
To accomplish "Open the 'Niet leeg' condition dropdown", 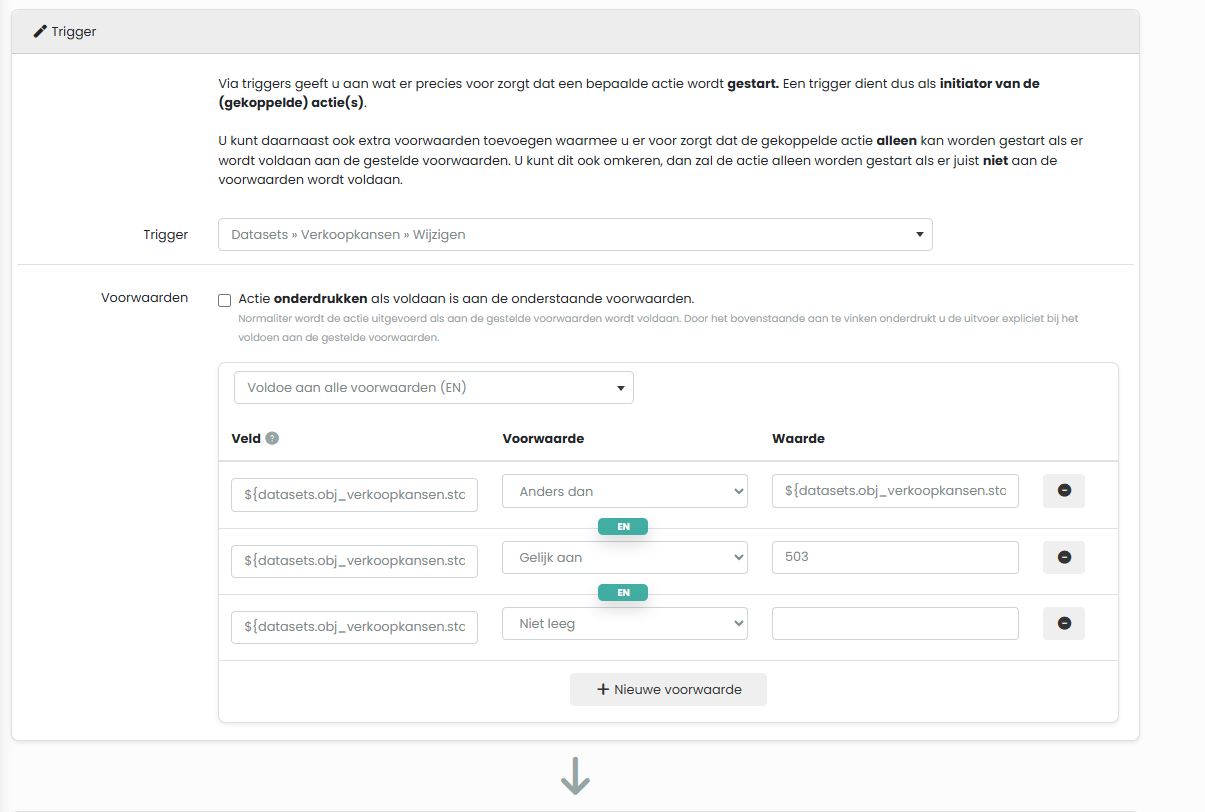I will click(x=625, y=623).
